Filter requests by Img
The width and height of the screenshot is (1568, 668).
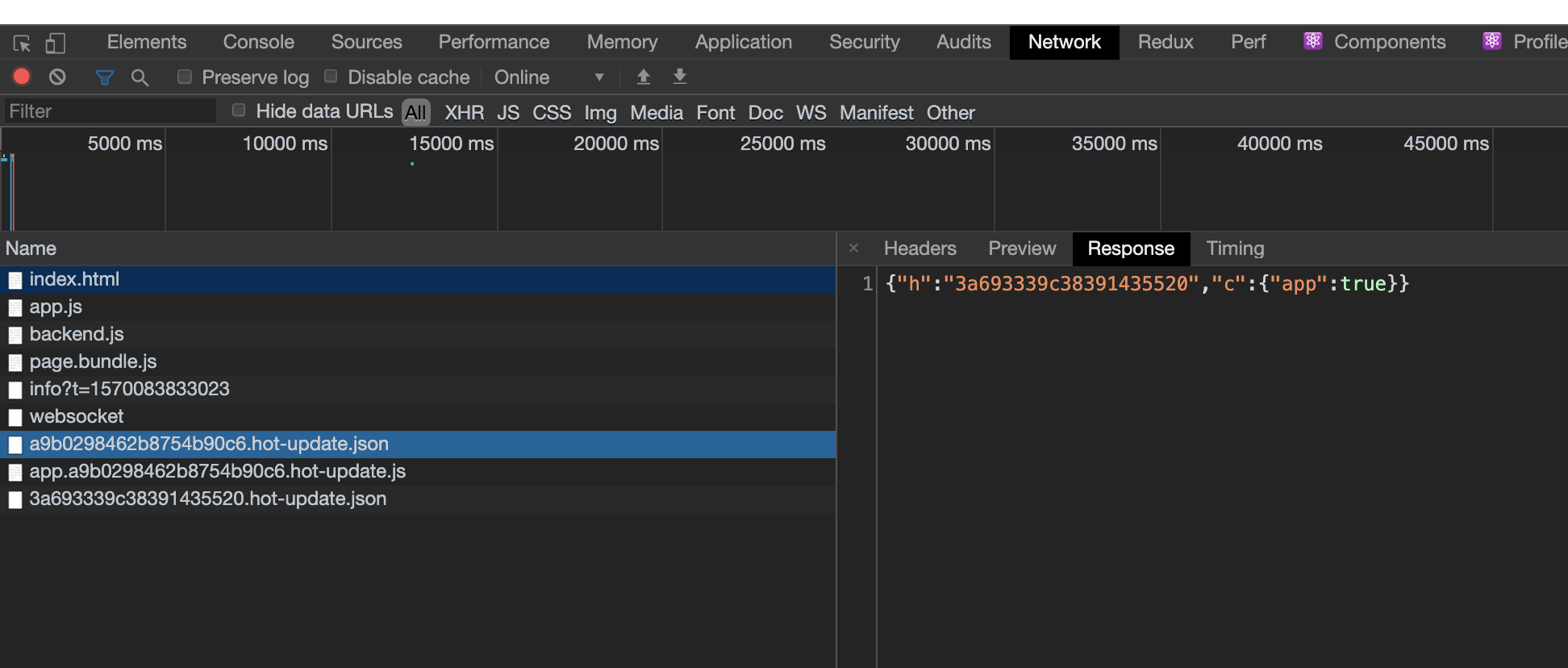click(x=600, y=113)
